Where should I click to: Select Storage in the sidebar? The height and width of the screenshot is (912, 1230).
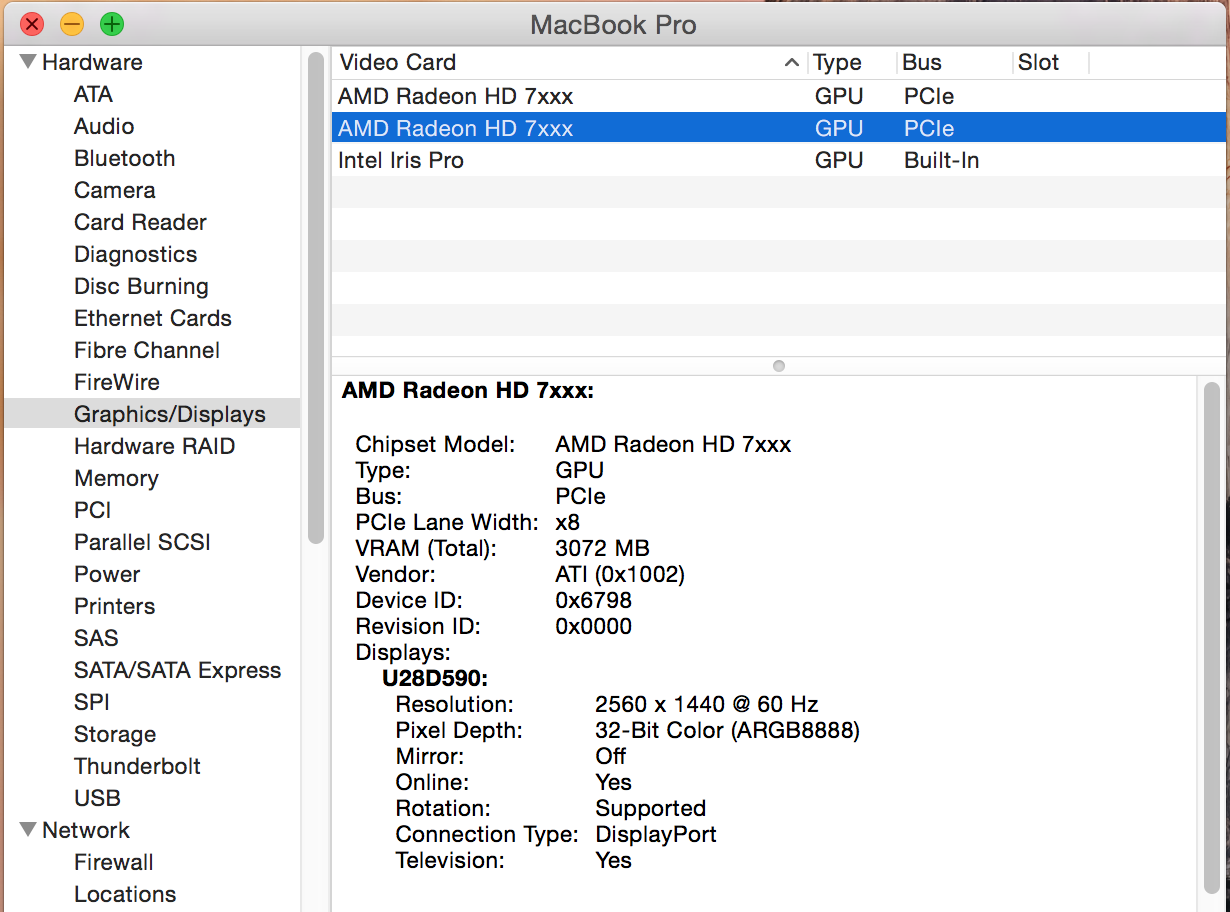(115, 735)
